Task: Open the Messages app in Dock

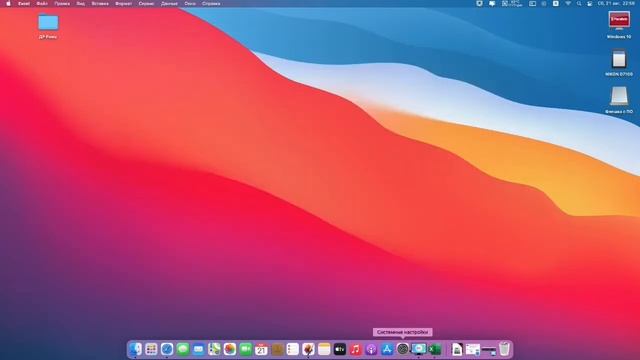Action: point(182,349)
